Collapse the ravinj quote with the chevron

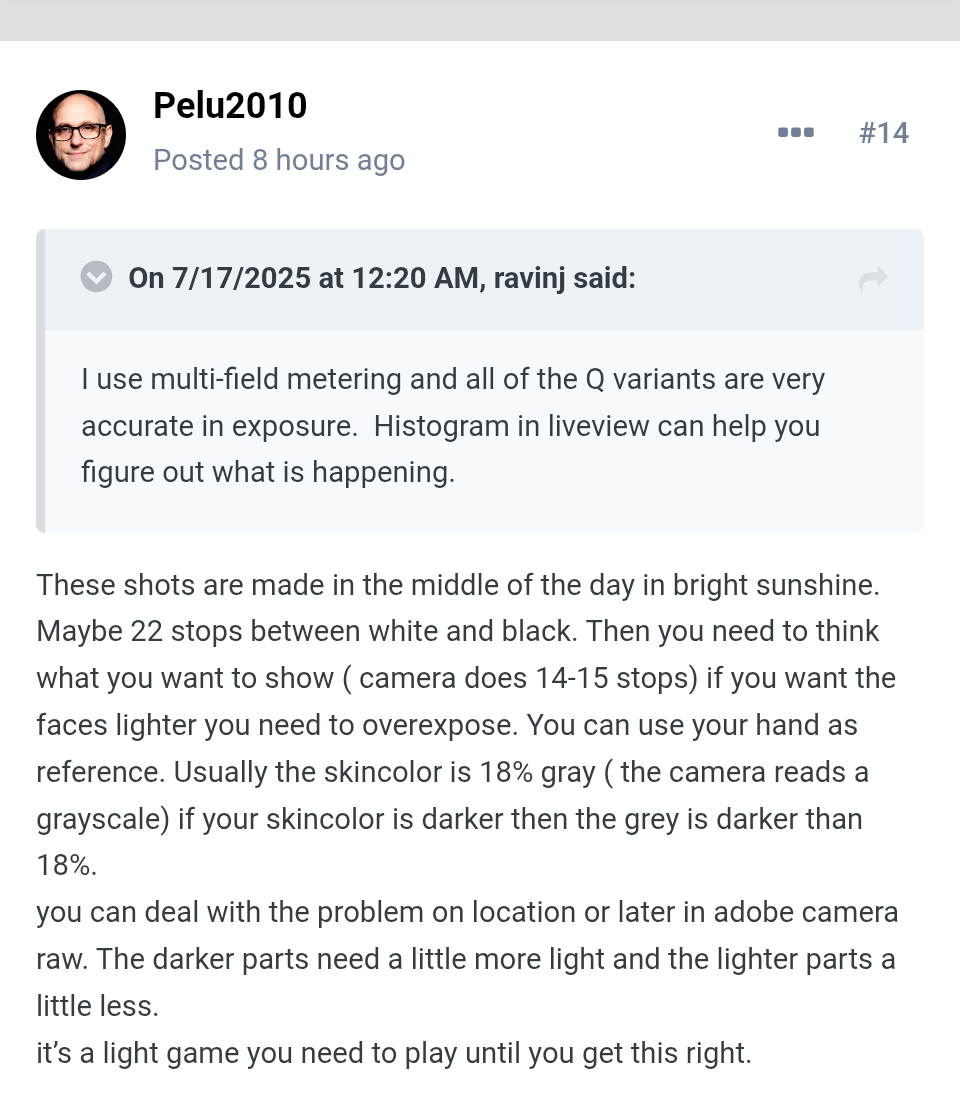[96, 277]
